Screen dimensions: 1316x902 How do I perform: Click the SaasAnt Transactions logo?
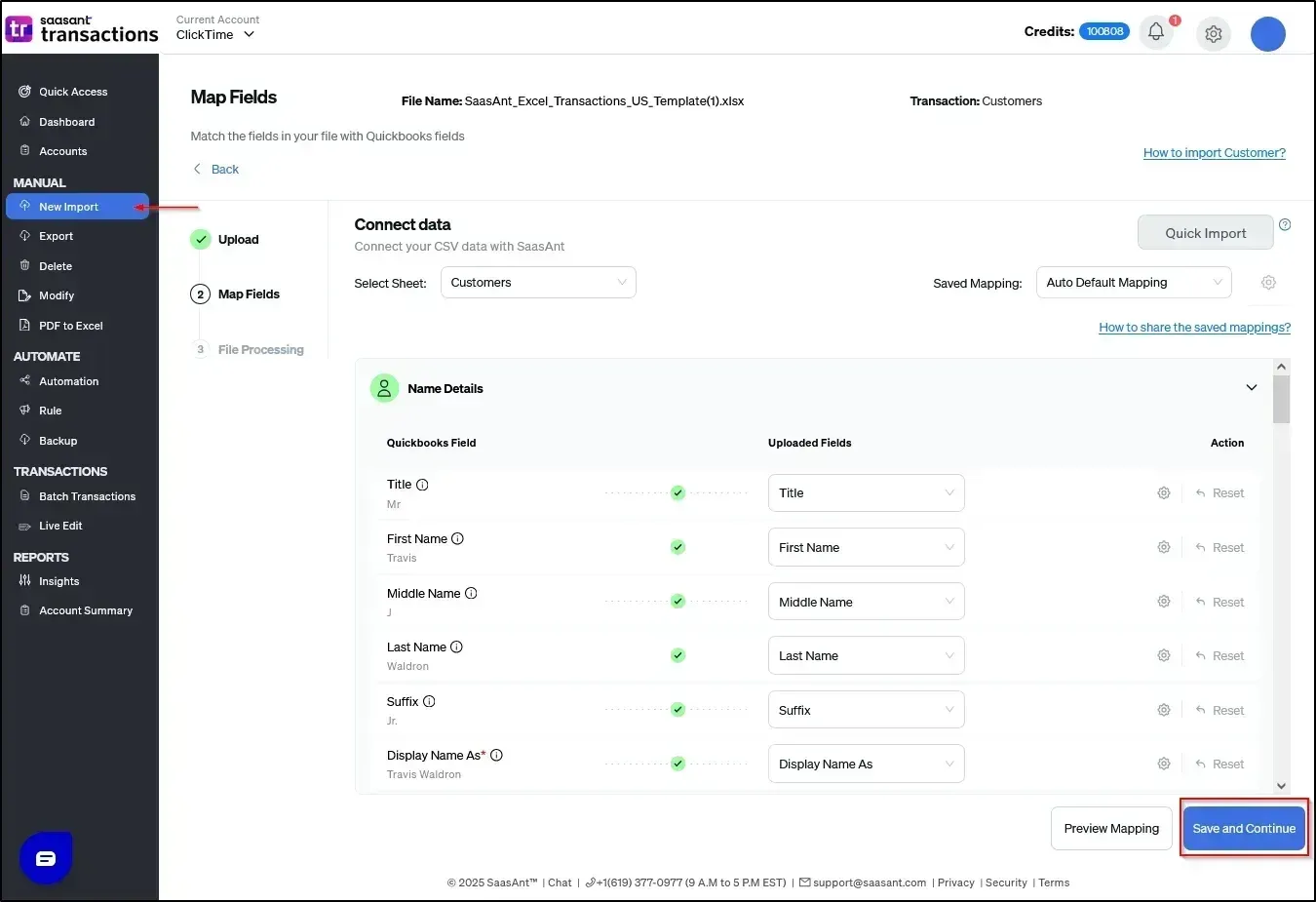point(82,29)
